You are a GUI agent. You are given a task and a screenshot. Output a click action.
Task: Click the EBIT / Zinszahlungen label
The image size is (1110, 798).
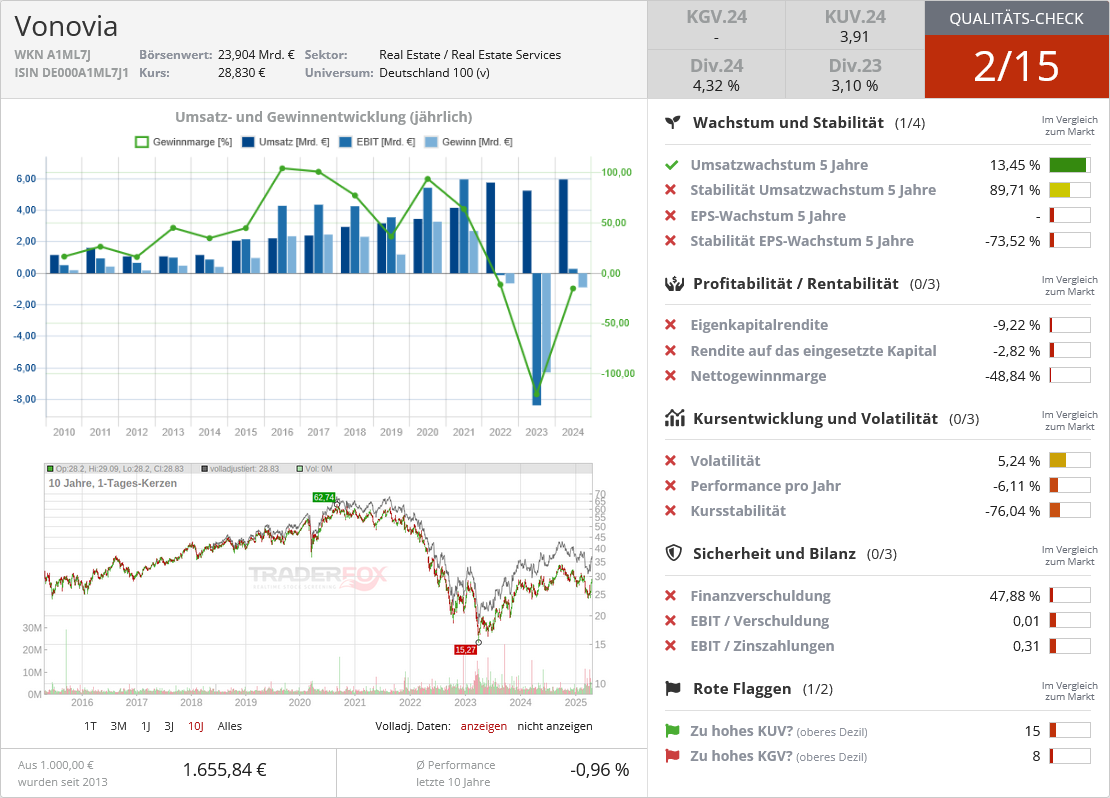point(762,646)
